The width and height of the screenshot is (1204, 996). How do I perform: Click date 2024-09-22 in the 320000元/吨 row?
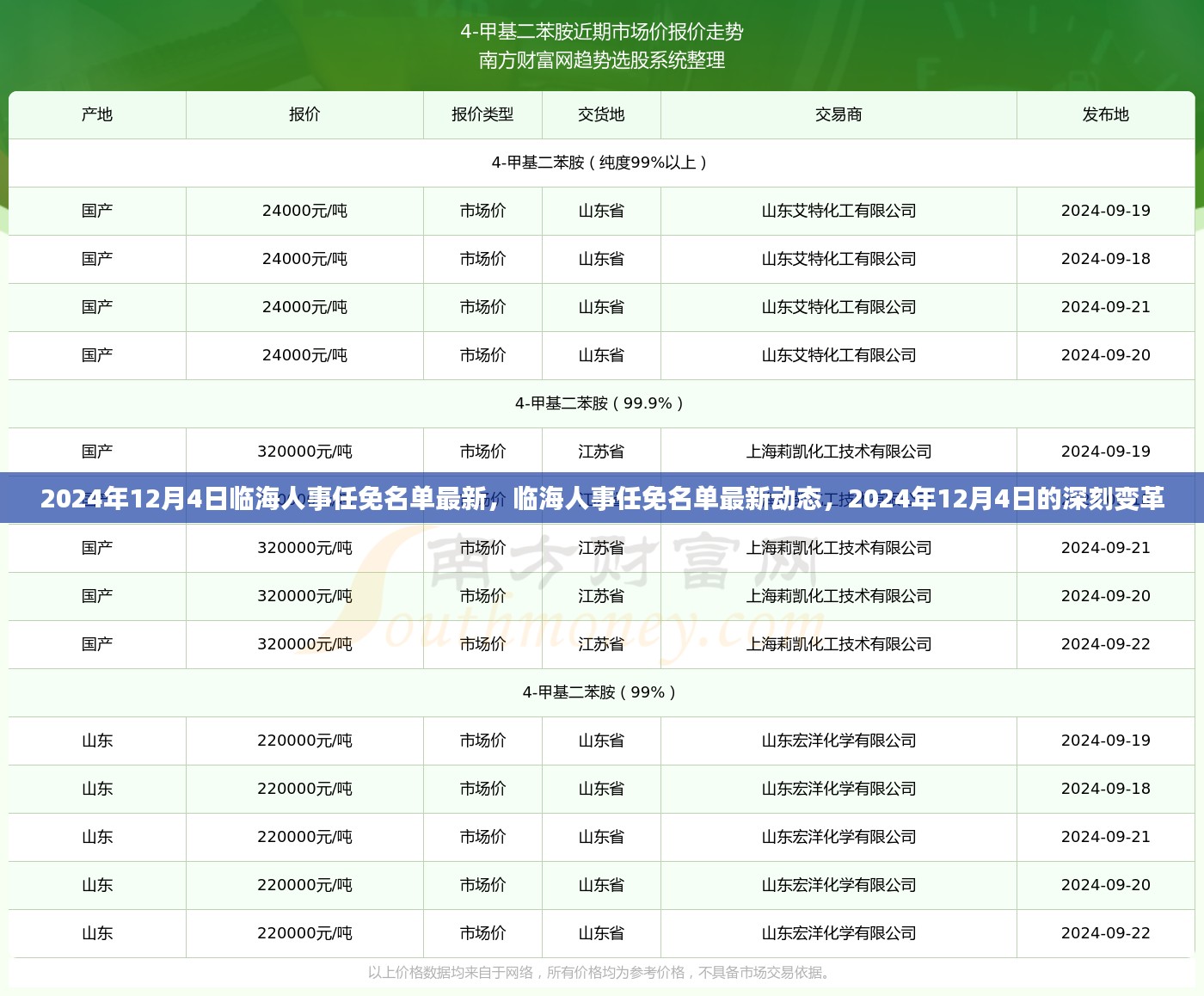coord(1106,644)
